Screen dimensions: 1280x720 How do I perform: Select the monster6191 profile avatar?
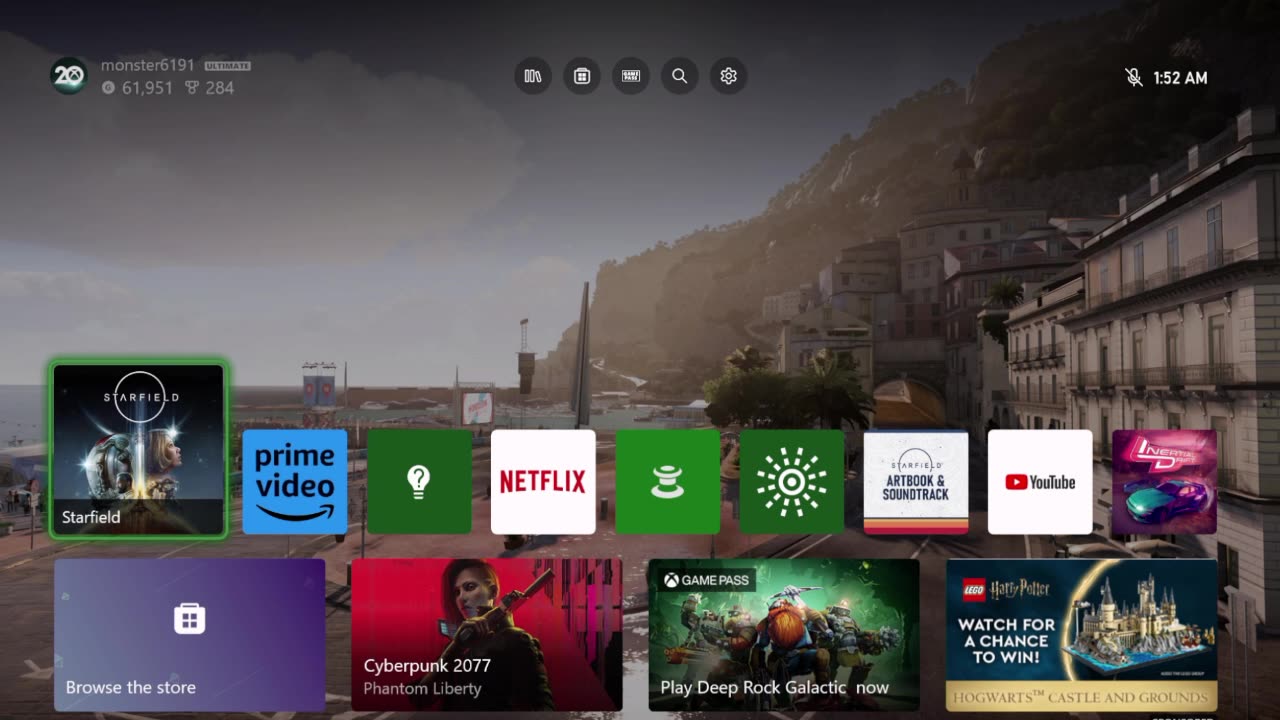tap(69, 76)
